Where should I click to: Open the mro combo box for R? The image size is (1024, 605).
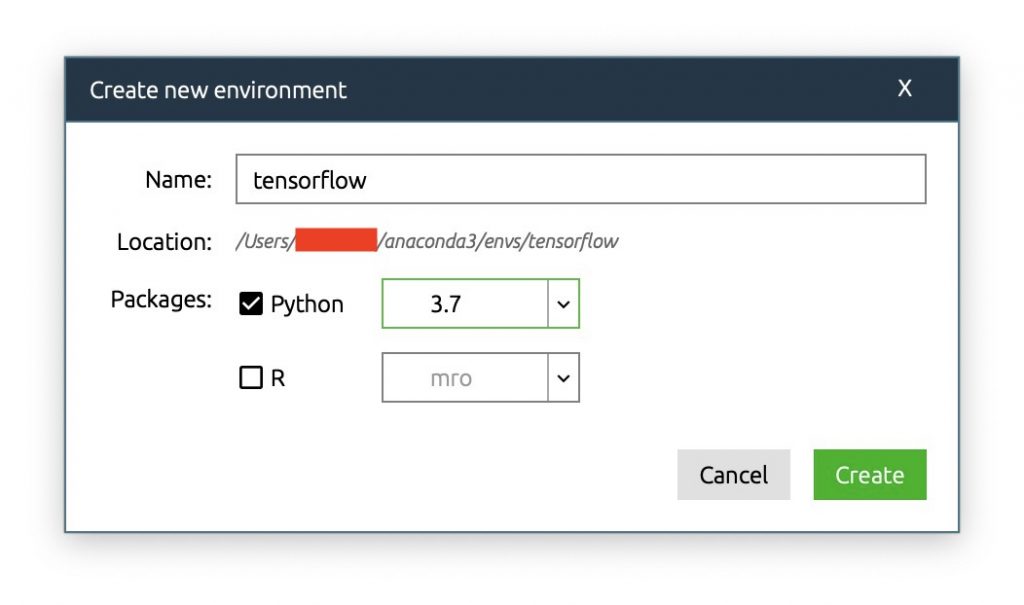coord(481,378)
